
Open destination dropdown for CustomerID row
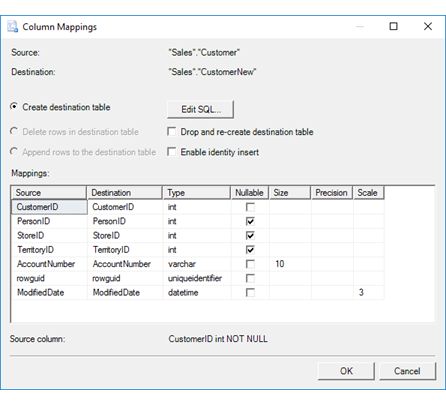tap(125, 207)
